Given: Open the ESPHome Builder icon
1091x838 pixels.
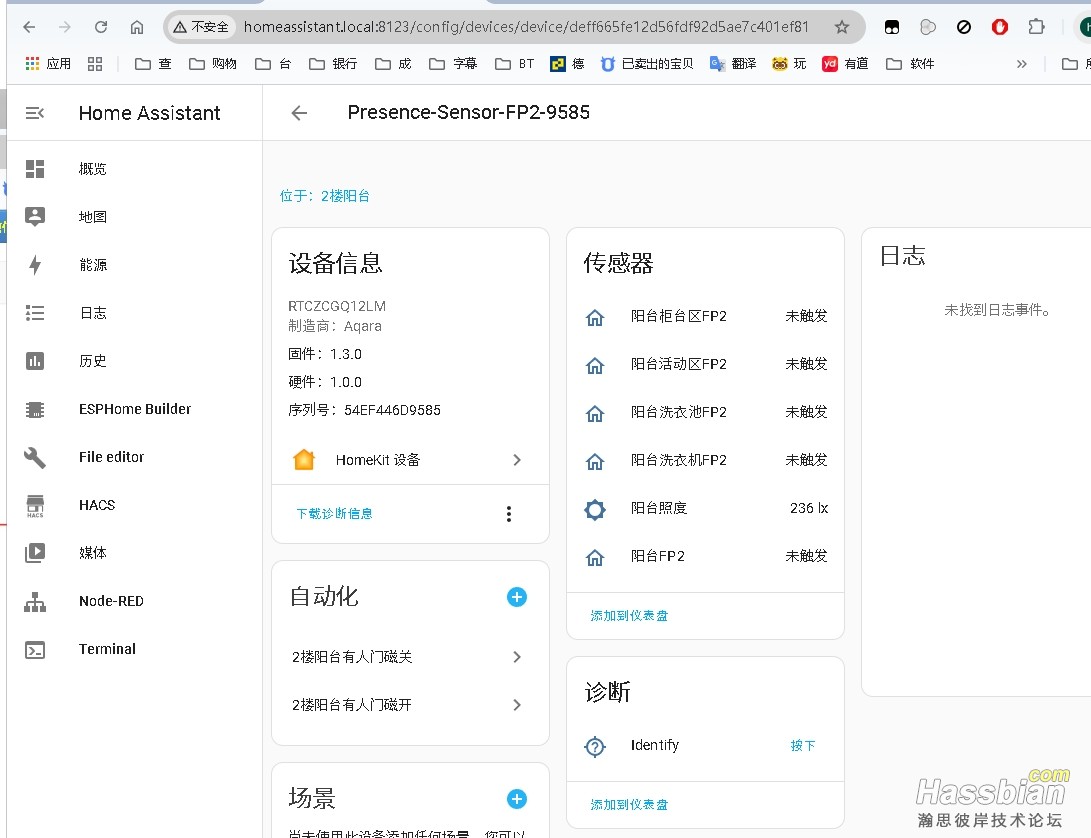Looking at the screenshot, I should click(x=35, y=409).
